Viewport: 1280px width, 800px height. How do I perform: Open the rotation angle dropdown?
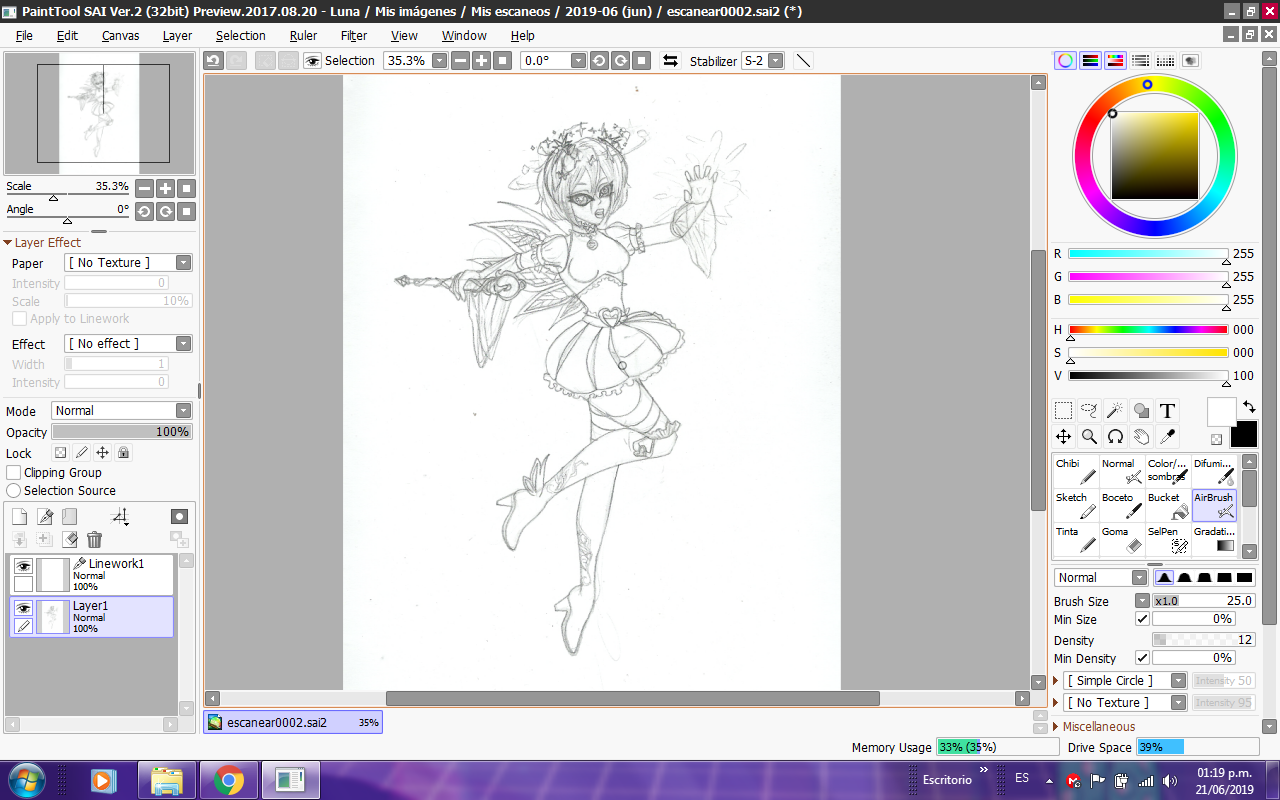click(578, 61)
